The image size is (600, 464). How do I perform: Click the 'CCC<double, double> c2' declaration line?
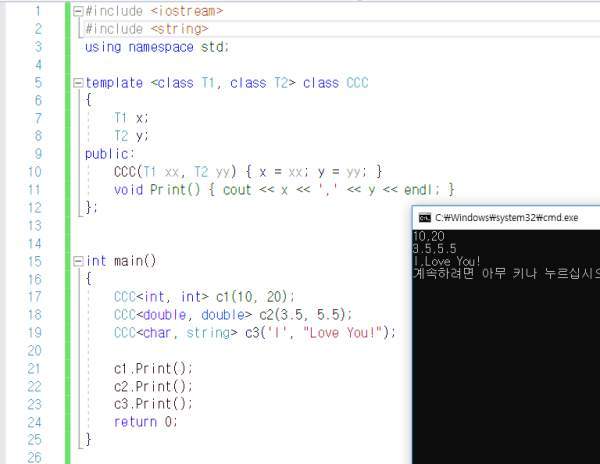click(x=233, y=315)
